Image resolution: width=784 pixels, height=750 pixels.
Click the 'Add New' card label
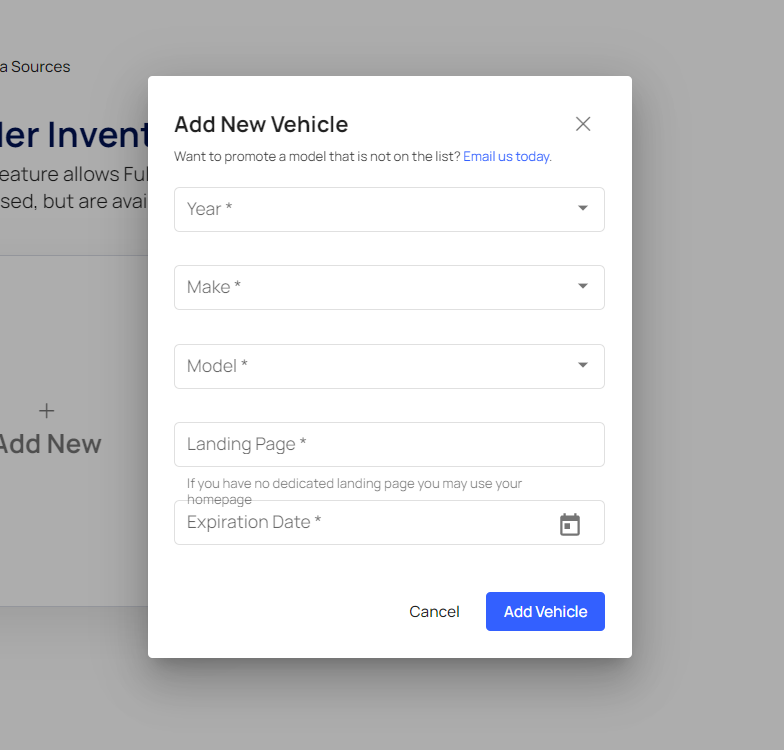point(50,444)
